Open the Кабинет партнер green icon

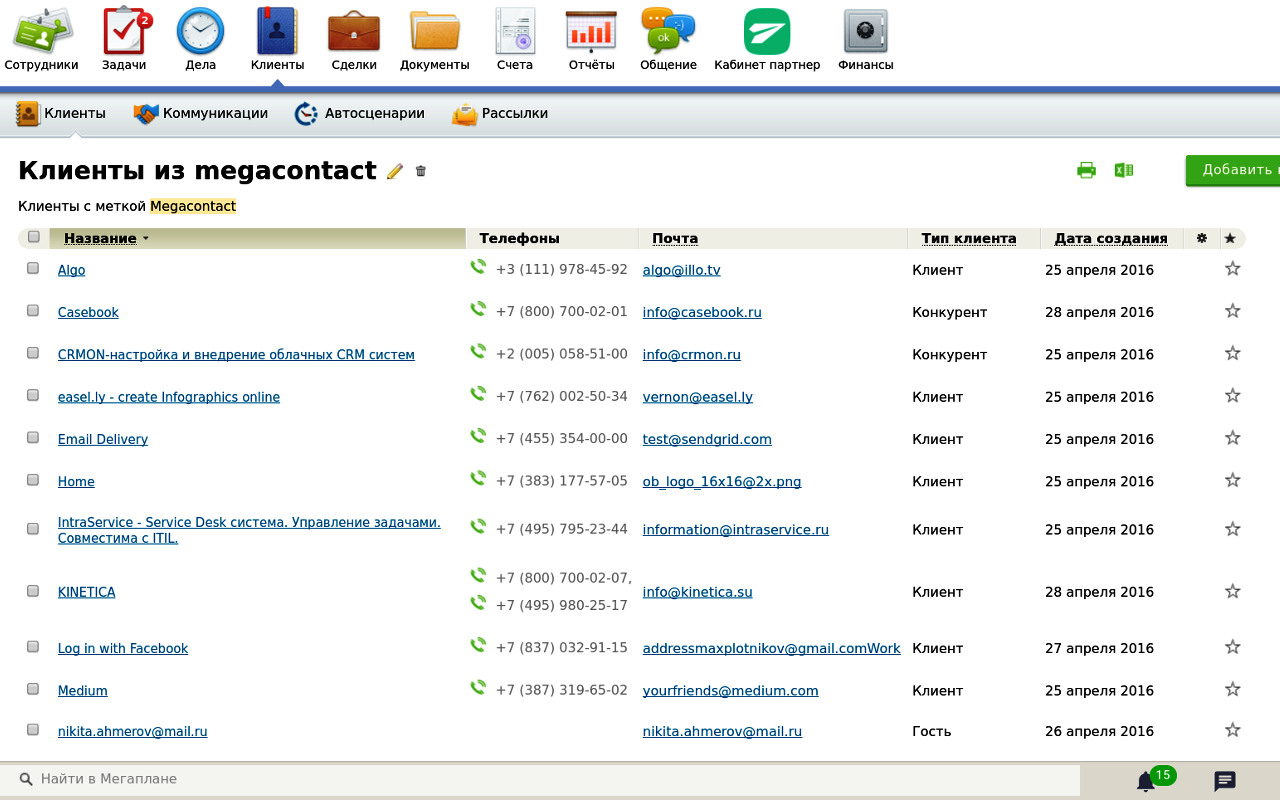(767, 40)
